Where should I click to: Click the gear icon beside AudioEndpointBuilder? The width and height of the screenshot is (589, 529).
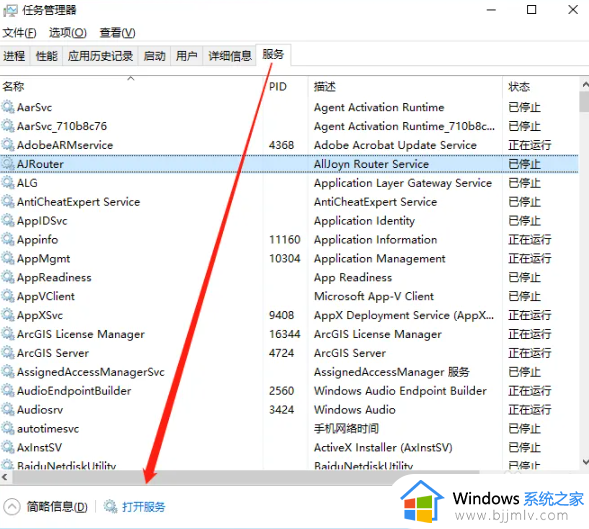[8, 390]
